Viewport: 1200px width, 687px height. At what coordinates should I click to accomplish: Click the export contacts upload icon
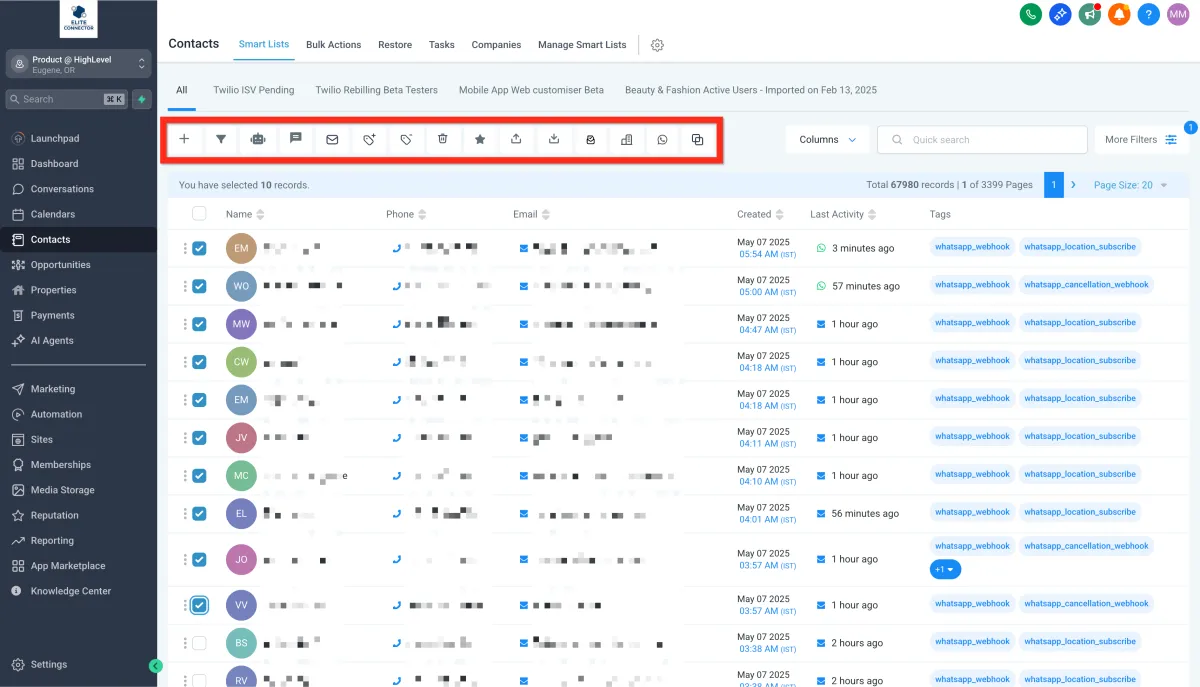pyautogui.click(x=516, y=140)
